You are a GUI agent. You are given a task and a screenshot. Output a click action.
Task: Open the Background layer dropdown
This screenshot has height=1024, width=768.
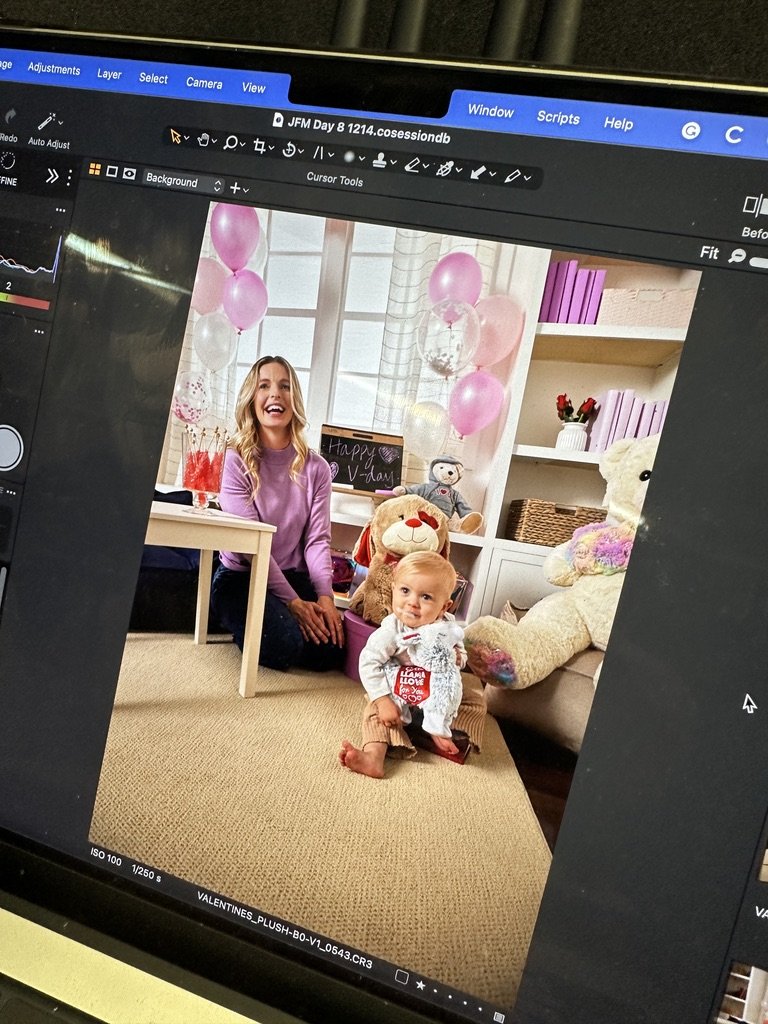click(183, 182)
